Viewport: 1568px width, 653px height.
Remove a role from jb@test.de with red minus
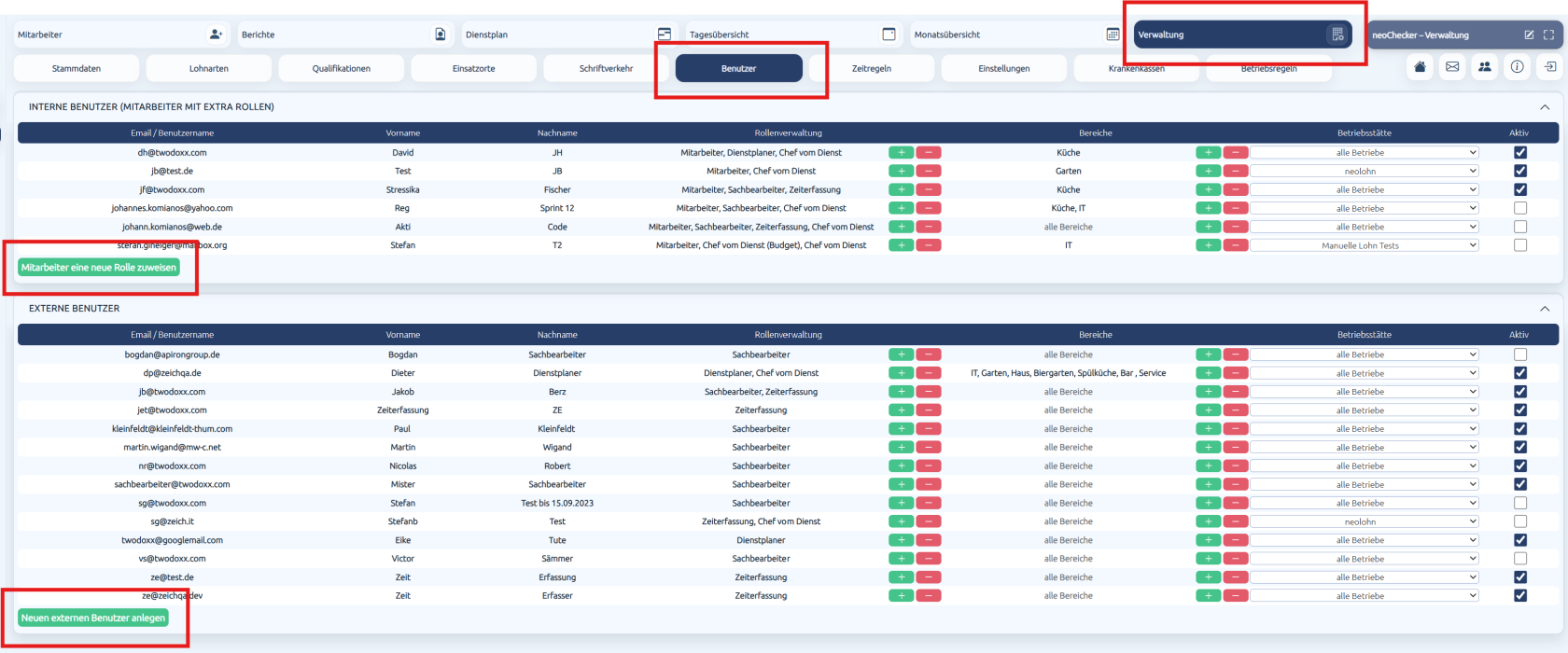coord(929,171)
